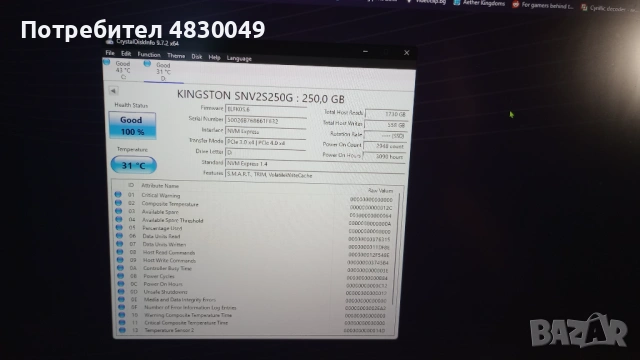Click status icon of Available Spare Threshold row
Image resolution: width=640 pixels, height=360 pixels.
click(119, 219)
